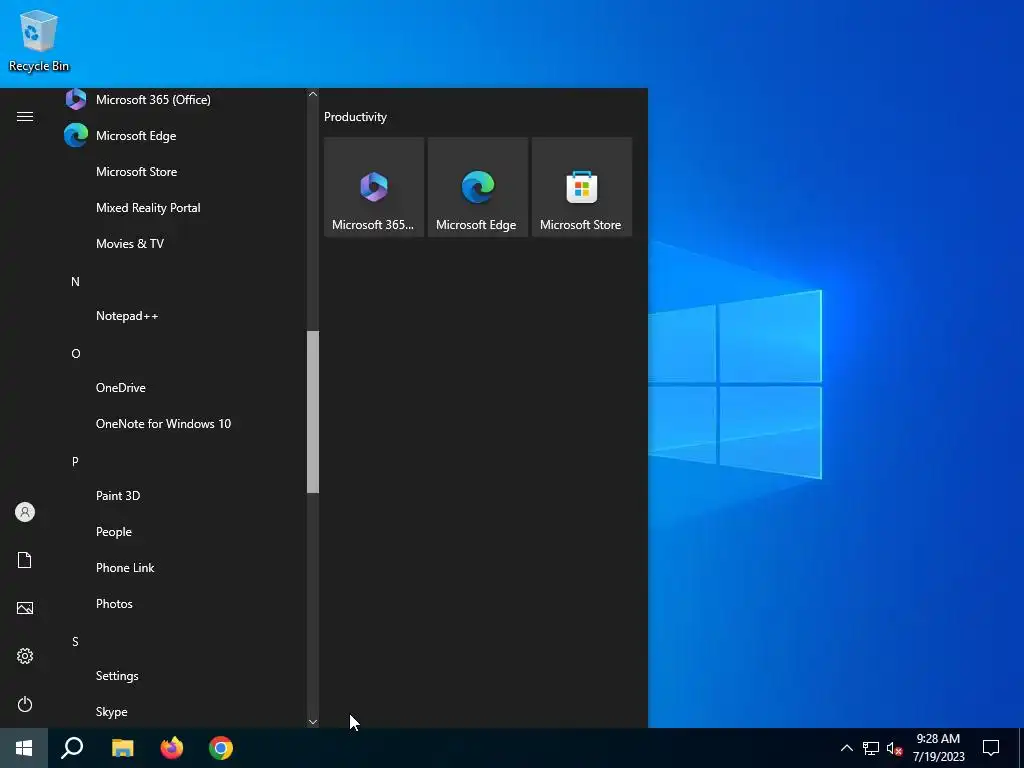Click the P letter group header
Image resolution: width=1024 pixels, height=768 pixels.
[x=75, y=462]
